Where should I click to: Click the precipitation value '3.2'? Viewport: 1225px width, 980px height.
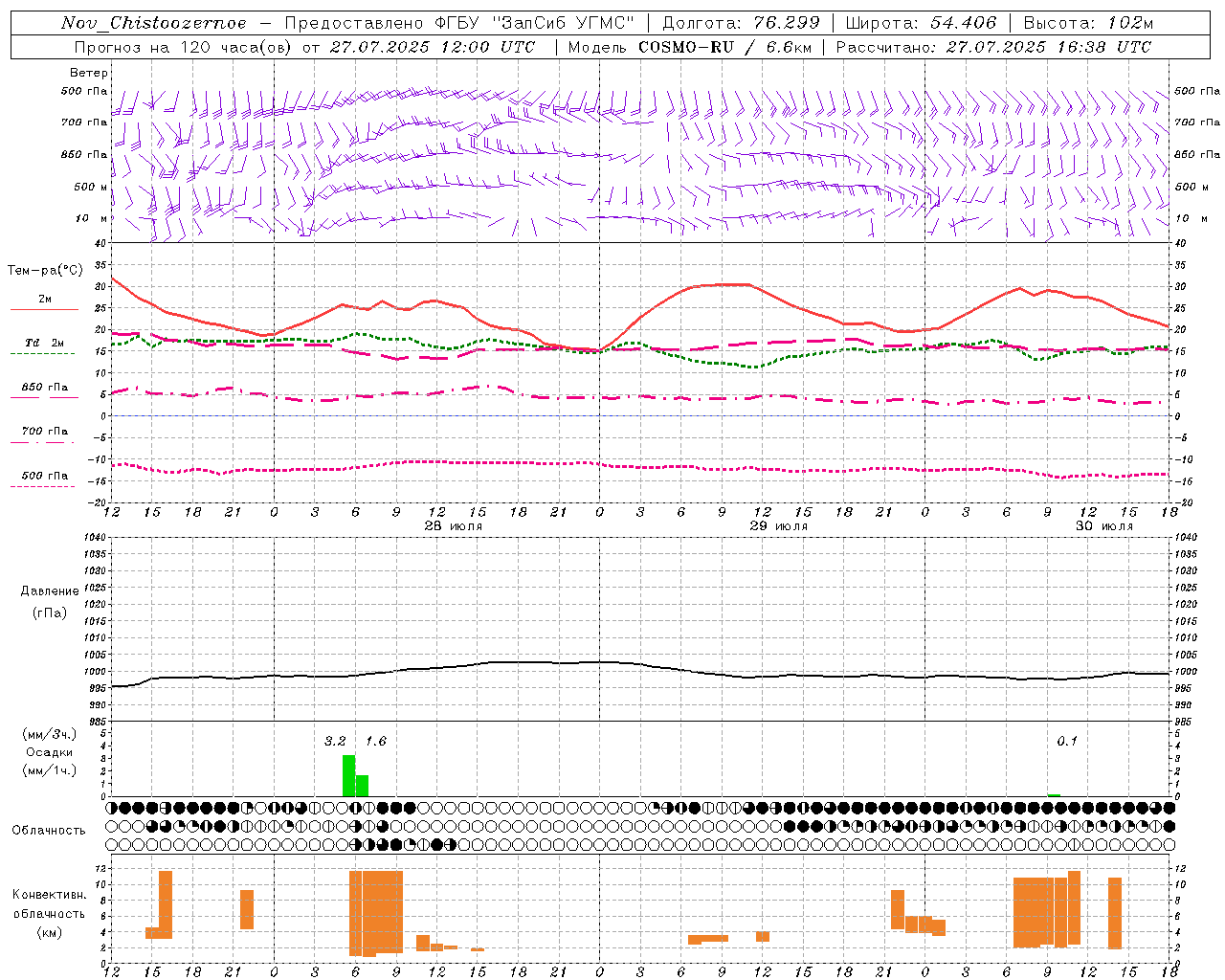coord(335,742)
